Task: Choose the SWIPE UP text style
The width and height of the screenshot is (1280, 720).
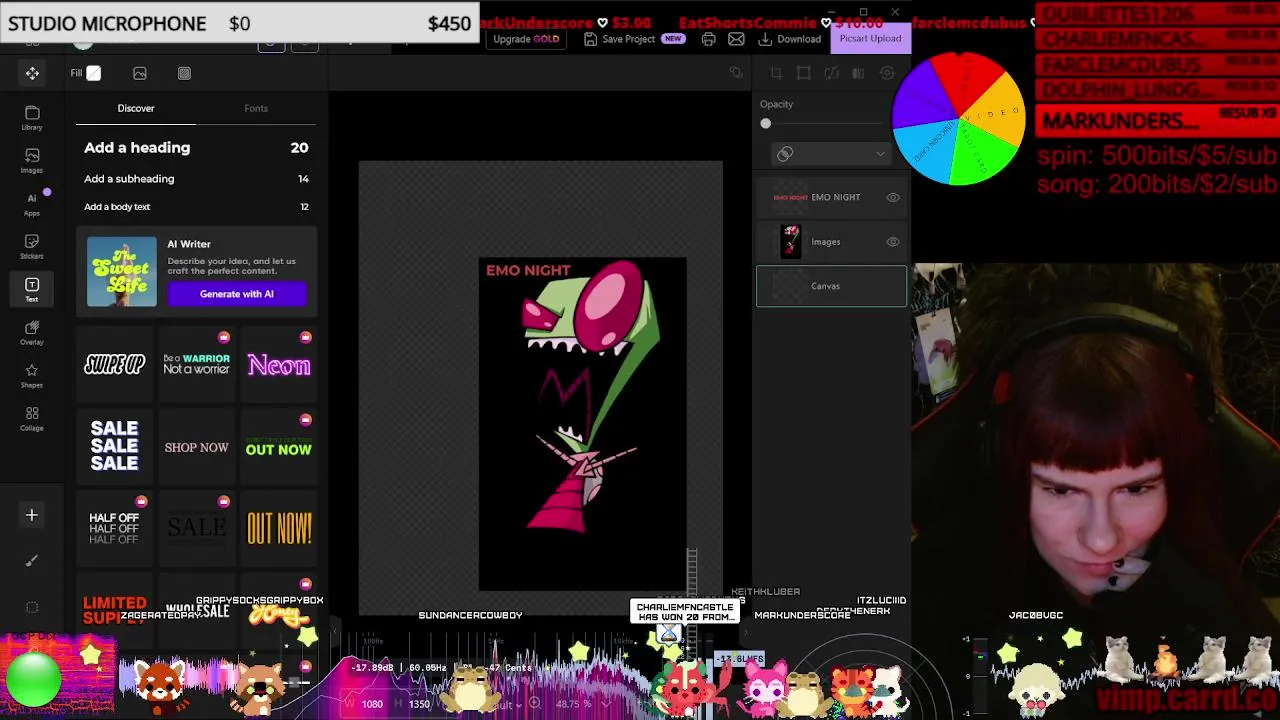Action: (x=114, y=365)
